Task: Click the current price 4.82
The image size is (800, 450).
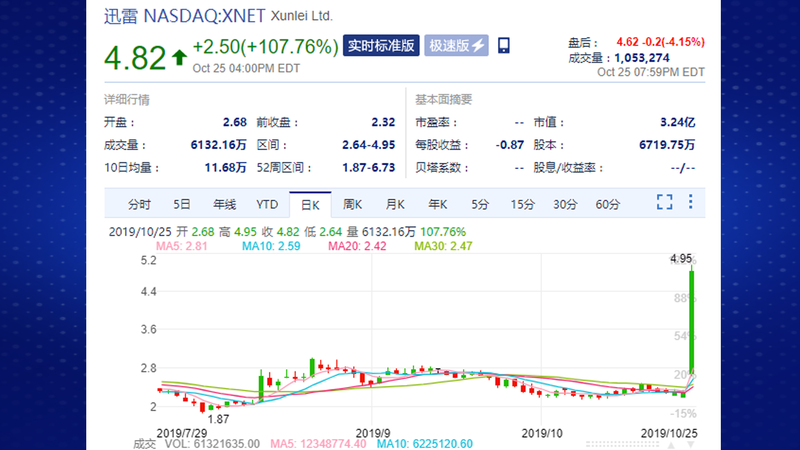Action: click(x=135, y=58)
